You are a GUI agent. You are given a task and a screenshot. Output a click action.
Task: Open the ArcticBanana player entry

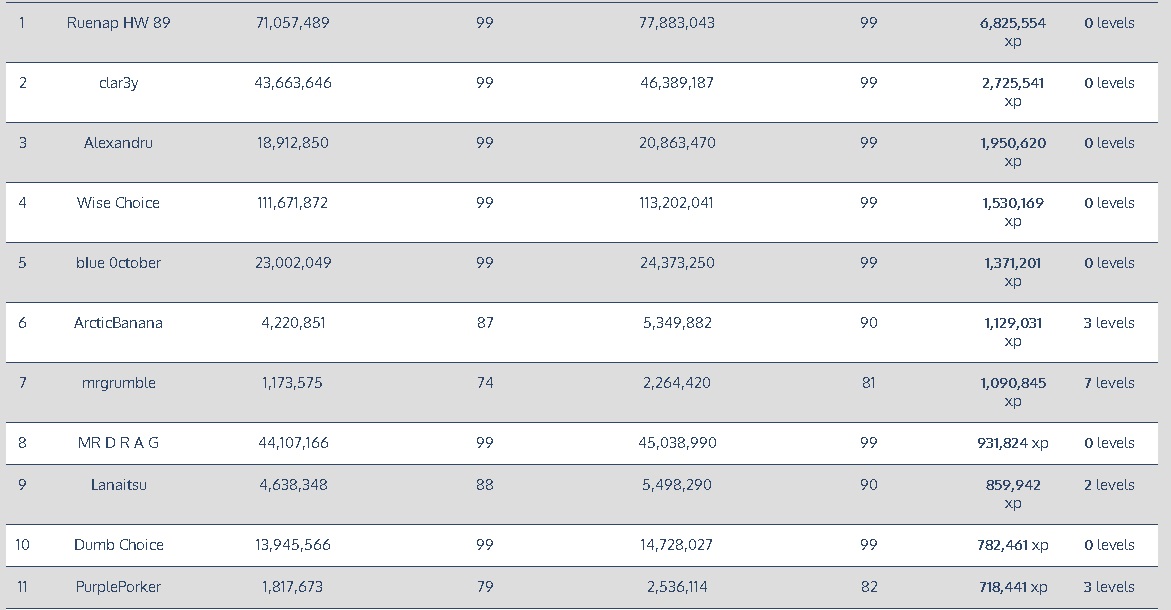coord(118,323)
